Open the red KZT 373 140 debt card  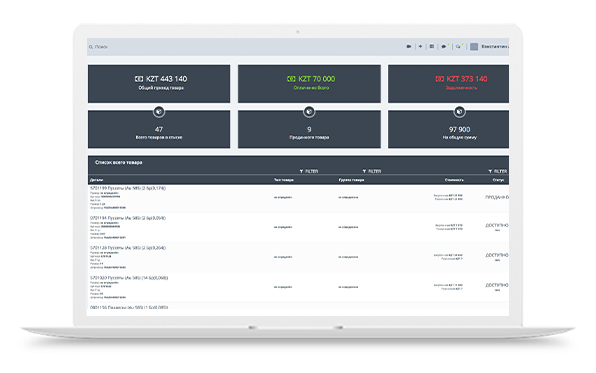449,84
